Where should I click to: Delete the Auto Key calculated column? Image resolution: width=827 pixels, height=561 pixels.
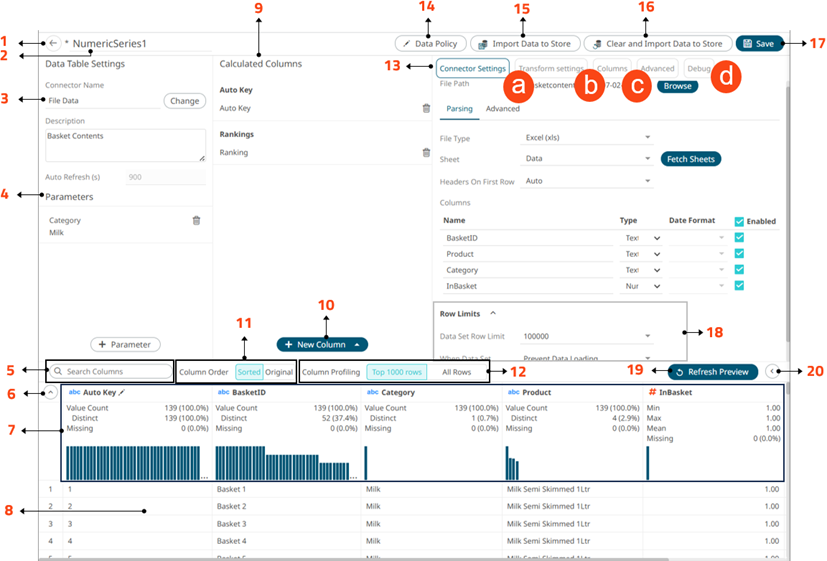point(426,108)
